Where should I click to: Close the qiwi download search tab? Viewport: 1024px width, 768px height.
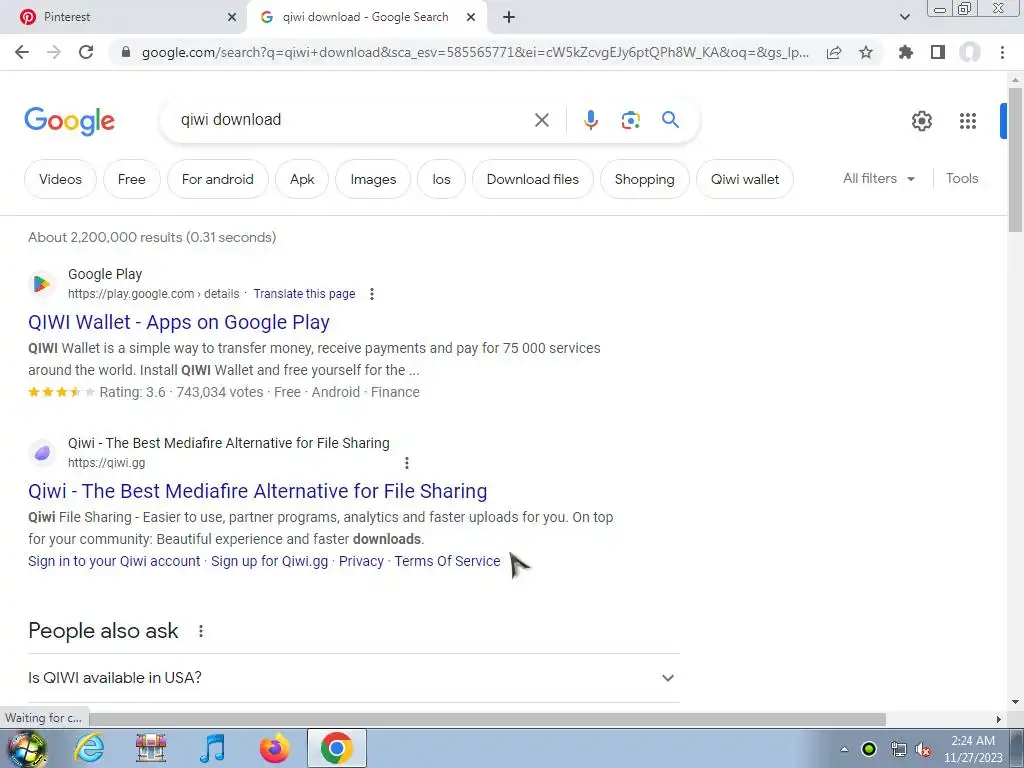click(471, 17)
